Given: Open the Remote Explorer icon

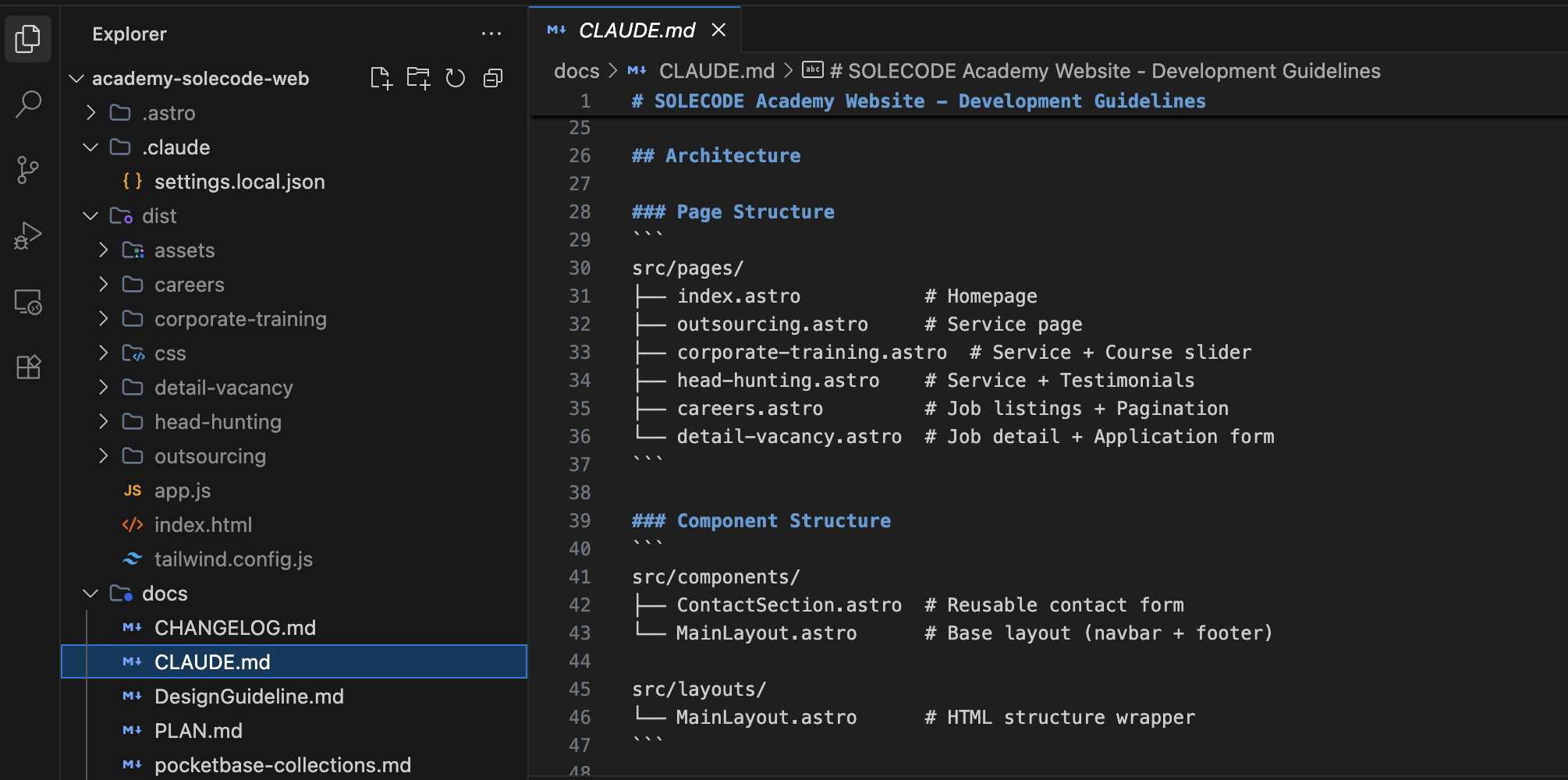Looking at the screenshot, I should [x=28, y=302].
